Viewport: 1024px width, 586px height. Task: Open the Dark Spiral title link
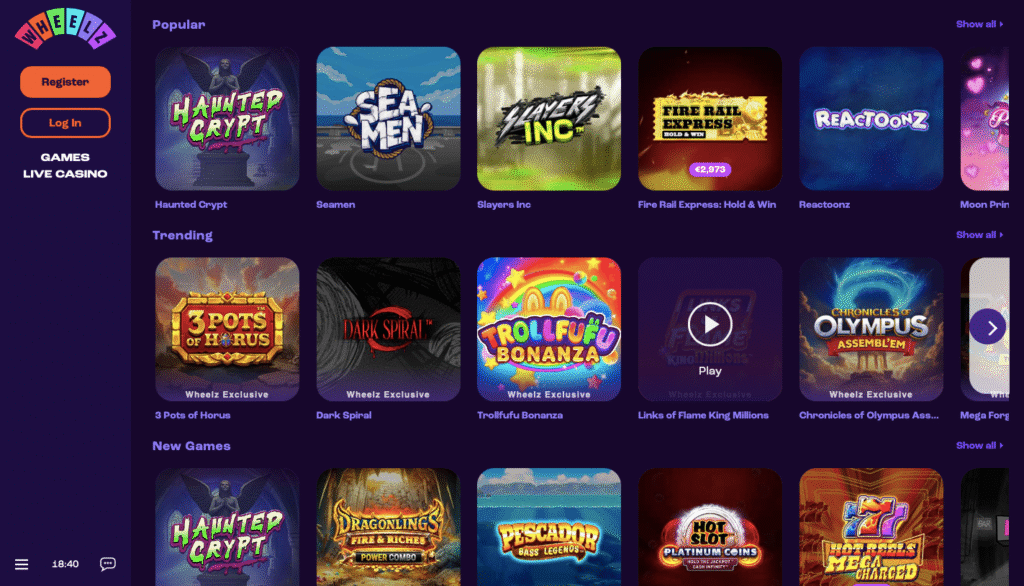click(x=344, y=415)
